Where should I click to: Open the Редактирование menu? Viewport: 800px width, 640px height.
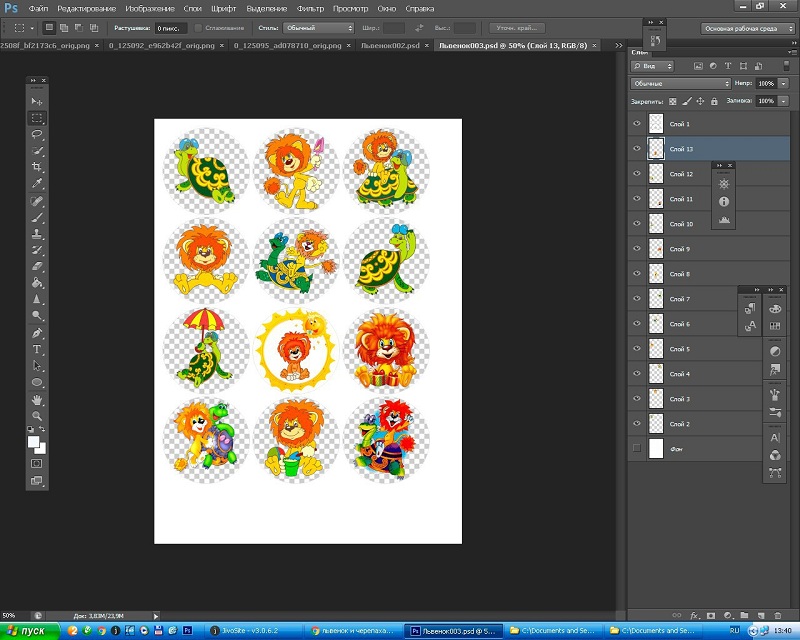coord(87,9)
